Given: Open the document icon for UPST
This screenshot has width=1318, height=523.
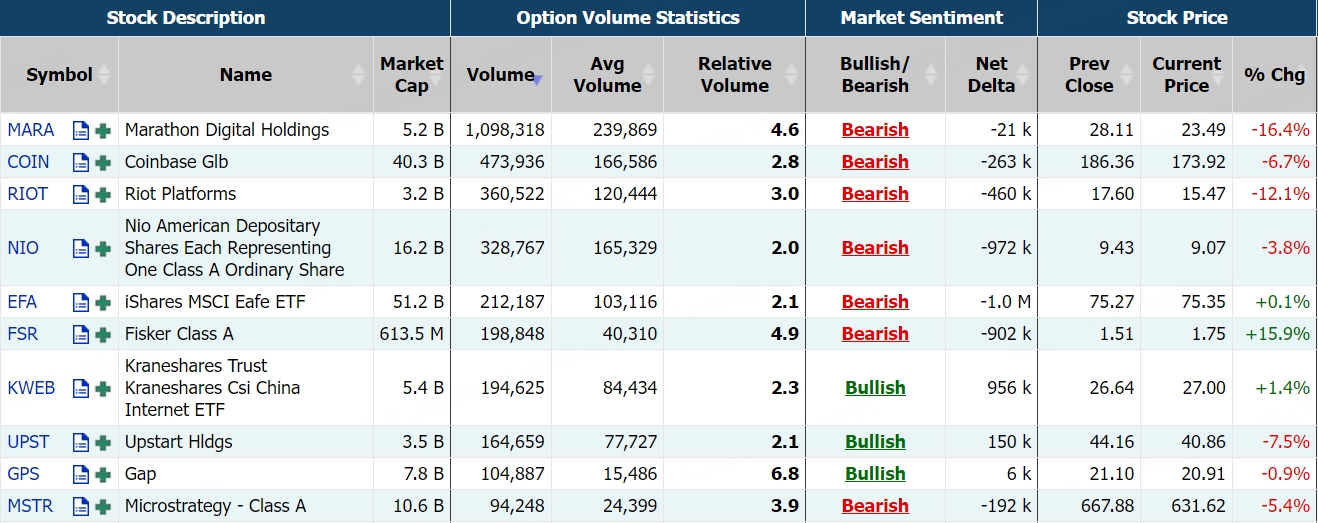Looking at the screenshot, I should [x=81, y=442].
